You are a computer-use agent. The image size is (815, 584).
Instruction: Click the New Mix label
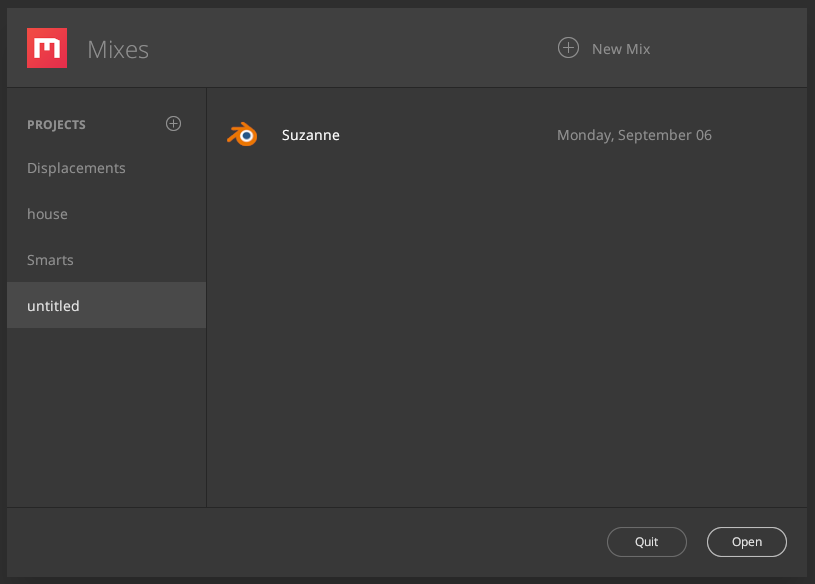621,49
